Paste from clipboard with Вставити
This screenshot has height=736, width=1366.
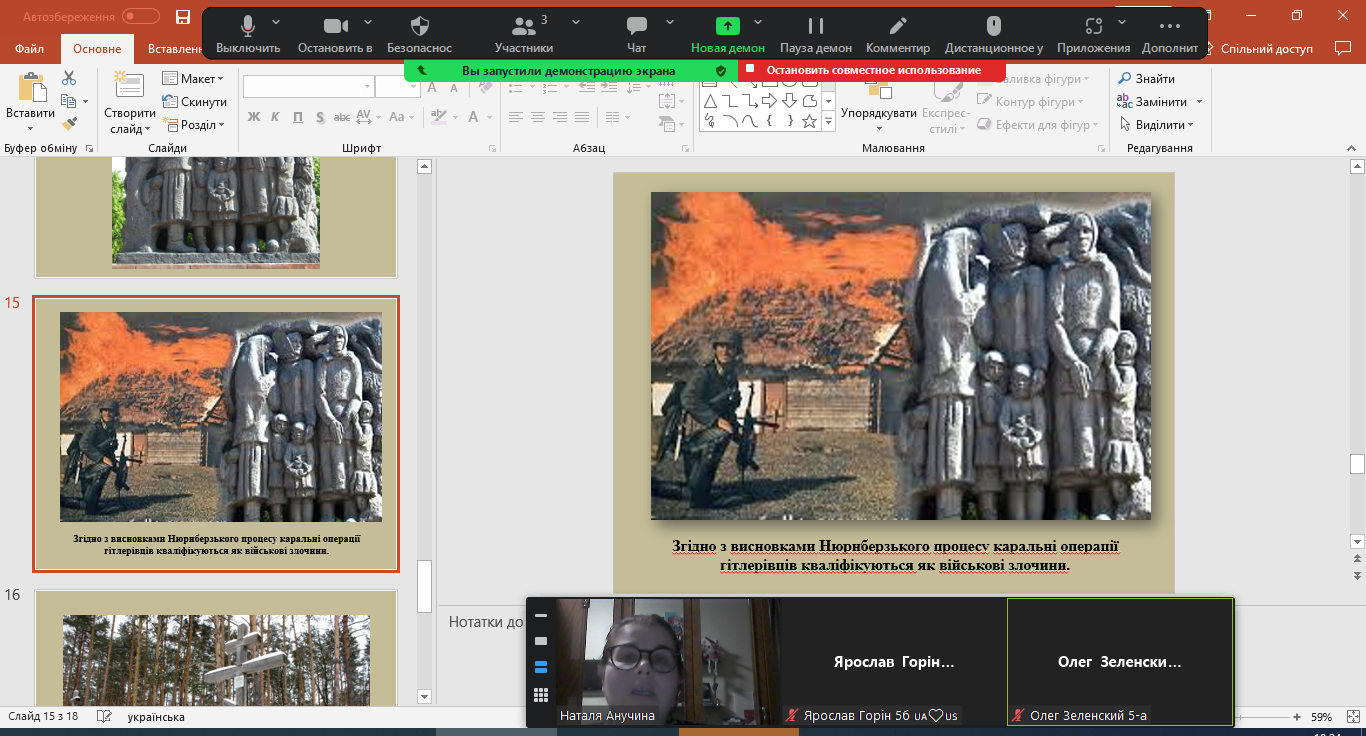pos(30,101)
